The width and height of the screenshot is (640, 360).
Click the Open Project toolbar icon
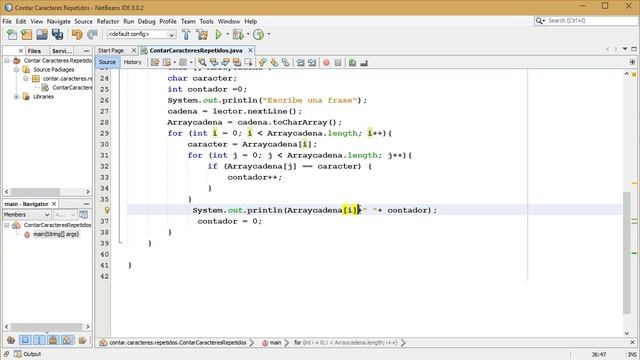(42, 35)
